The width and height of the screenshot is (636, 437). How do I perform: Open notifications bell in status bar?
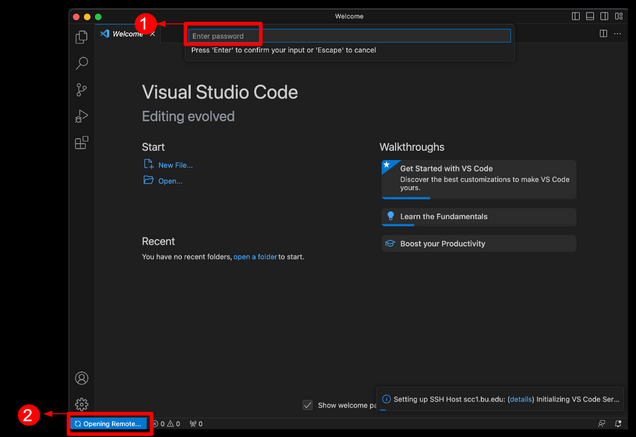pos(618,424)
